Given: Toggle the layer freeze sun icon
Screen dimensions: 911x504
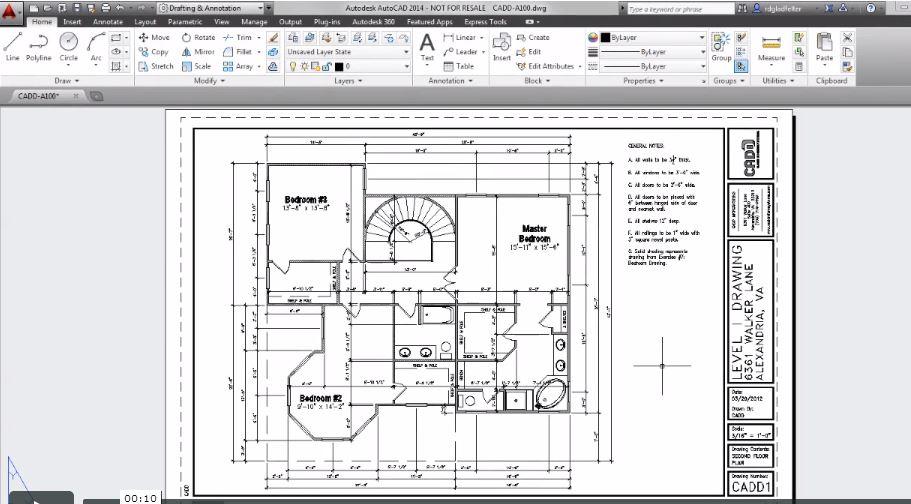Looking at the screenshot, I should pyautogui.click(x=304, y=67).
